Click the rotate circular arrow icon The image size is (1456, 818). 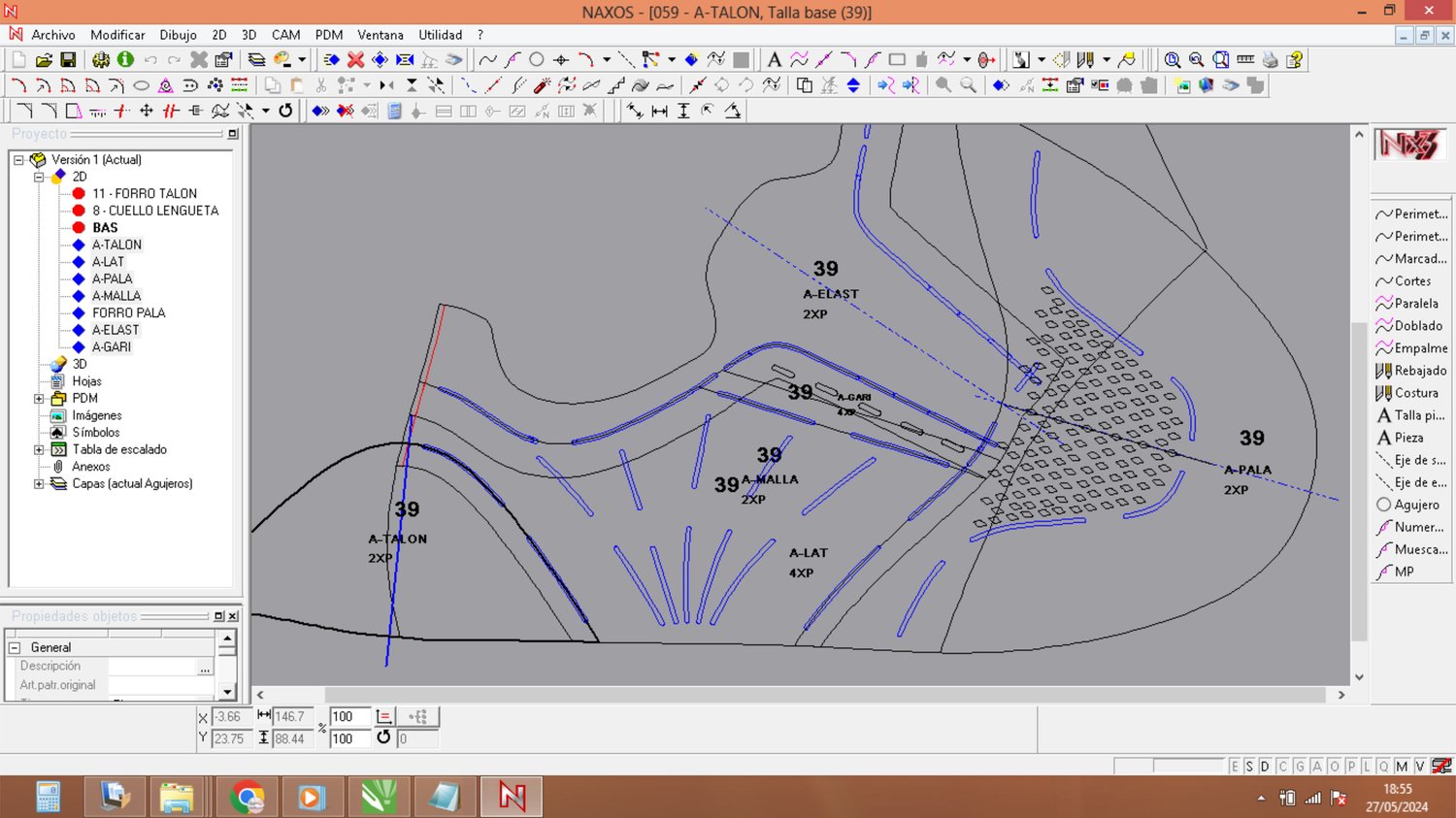pos(285,111)
